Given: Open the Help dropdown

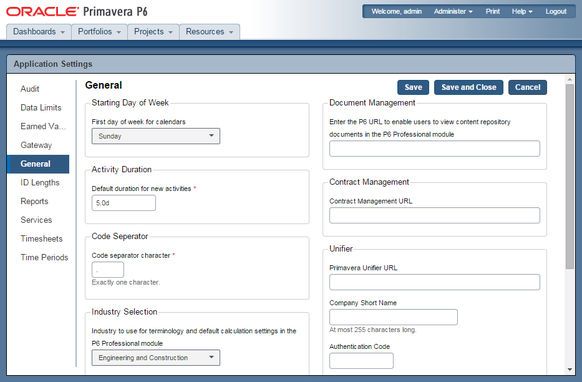Looking at the screenshot, I should (522, 12).
